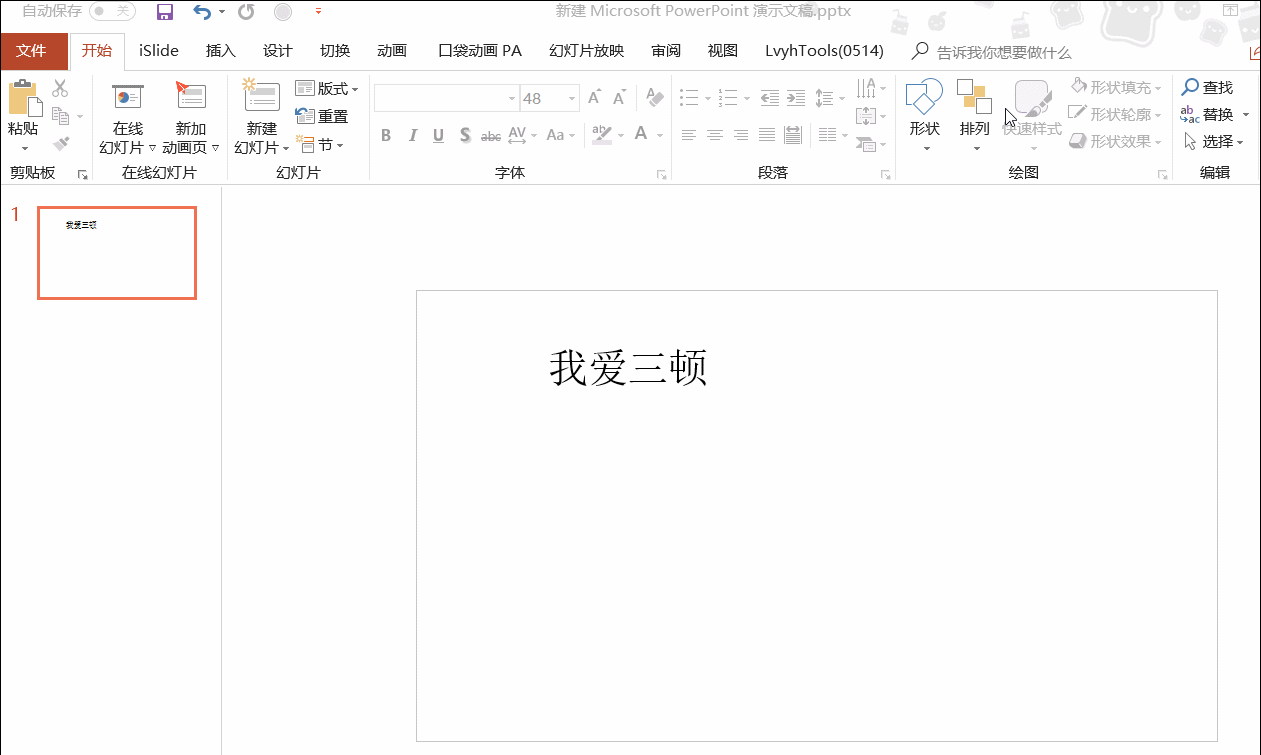This screenshot has height=755, width=1261.
Task: Toggle Italic formatting button
Action: click(x=412, y=135)
